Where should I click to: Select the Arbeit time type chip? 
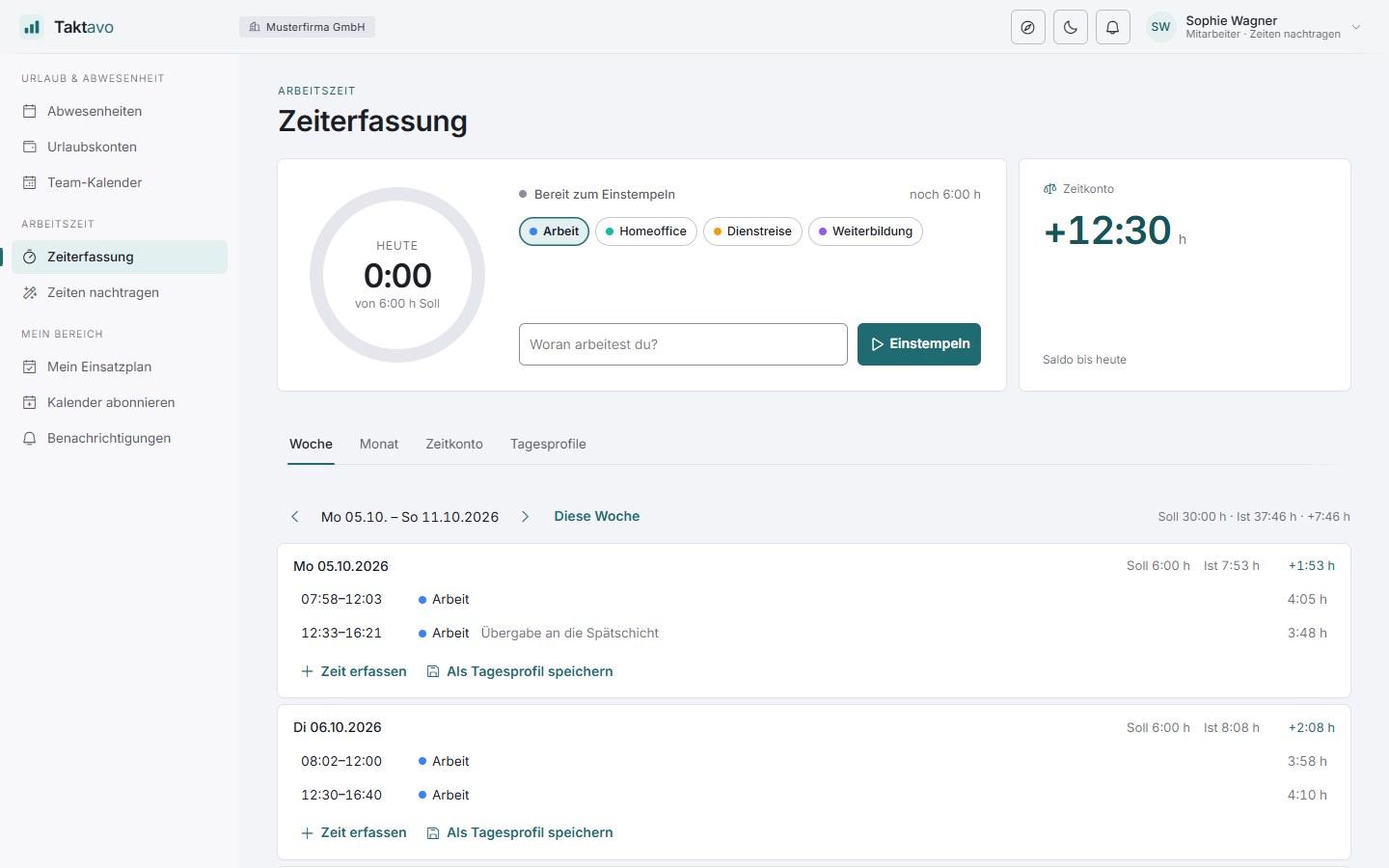click(x=554, y=231)
